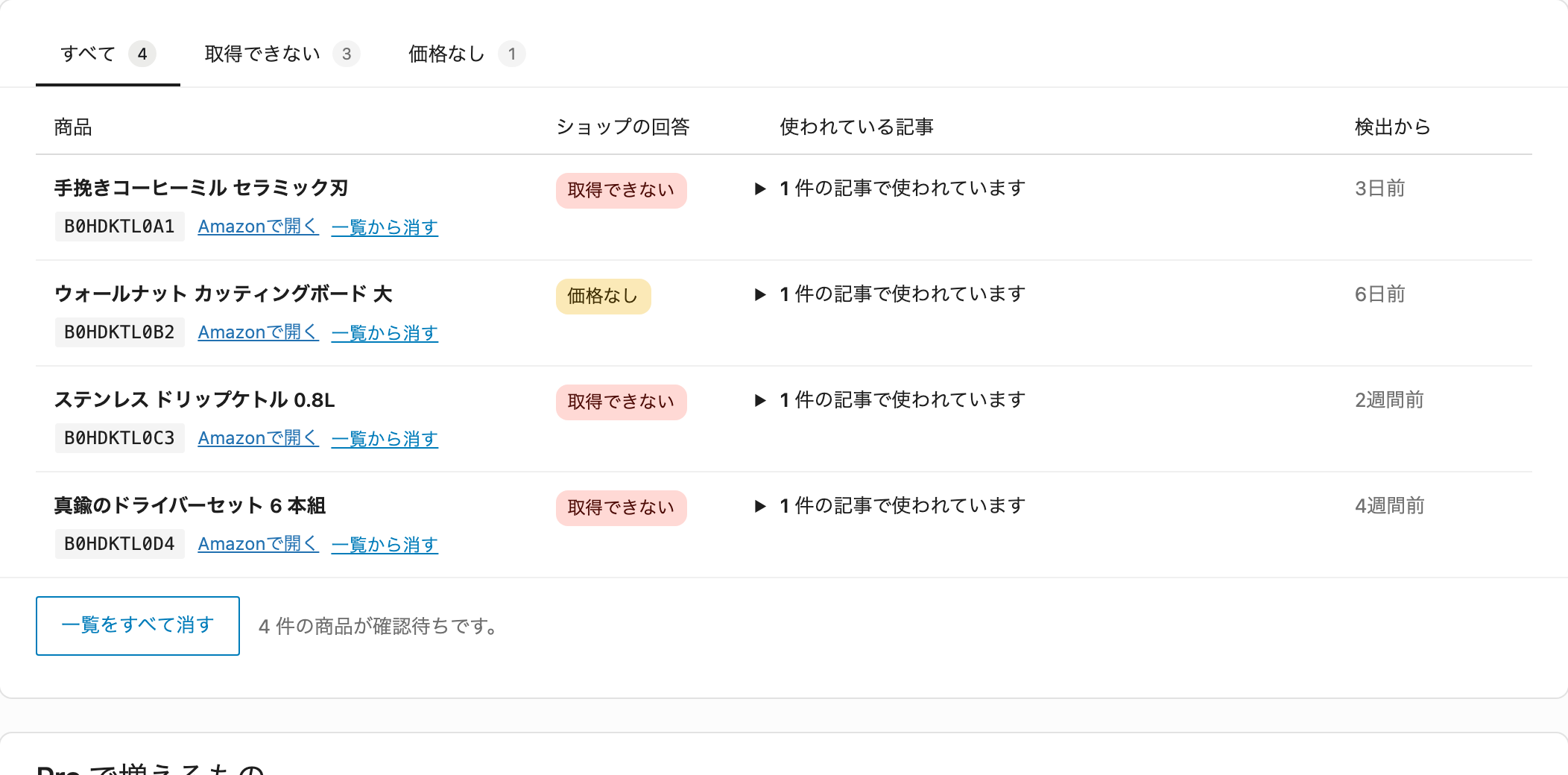Screen dimensions: 1568x775
Task: Expand articles for 真鍮のドライバーセット row
Action: click(891, 506)
